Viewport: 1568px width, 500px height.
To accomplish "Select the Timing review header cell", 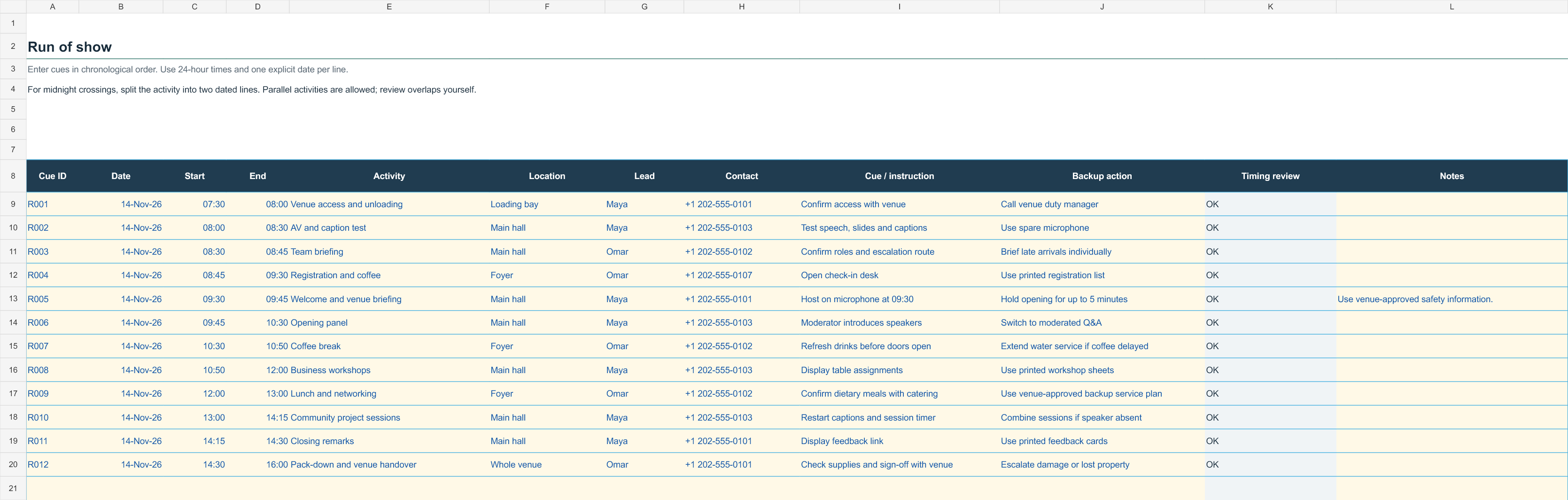I will [1270, 176].
